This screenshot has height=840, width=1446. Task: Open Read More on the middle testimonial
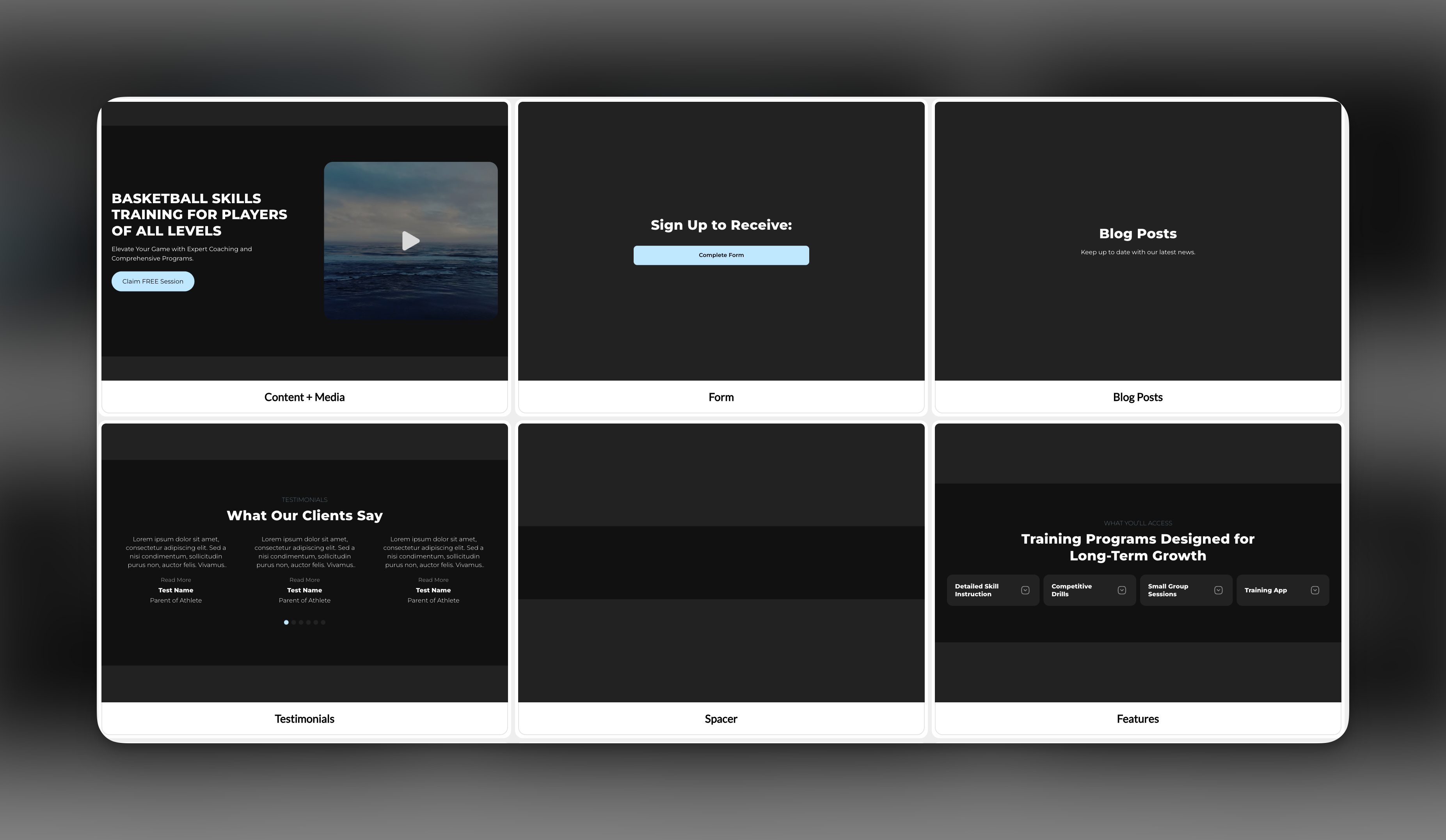click(x=304, y=579)
